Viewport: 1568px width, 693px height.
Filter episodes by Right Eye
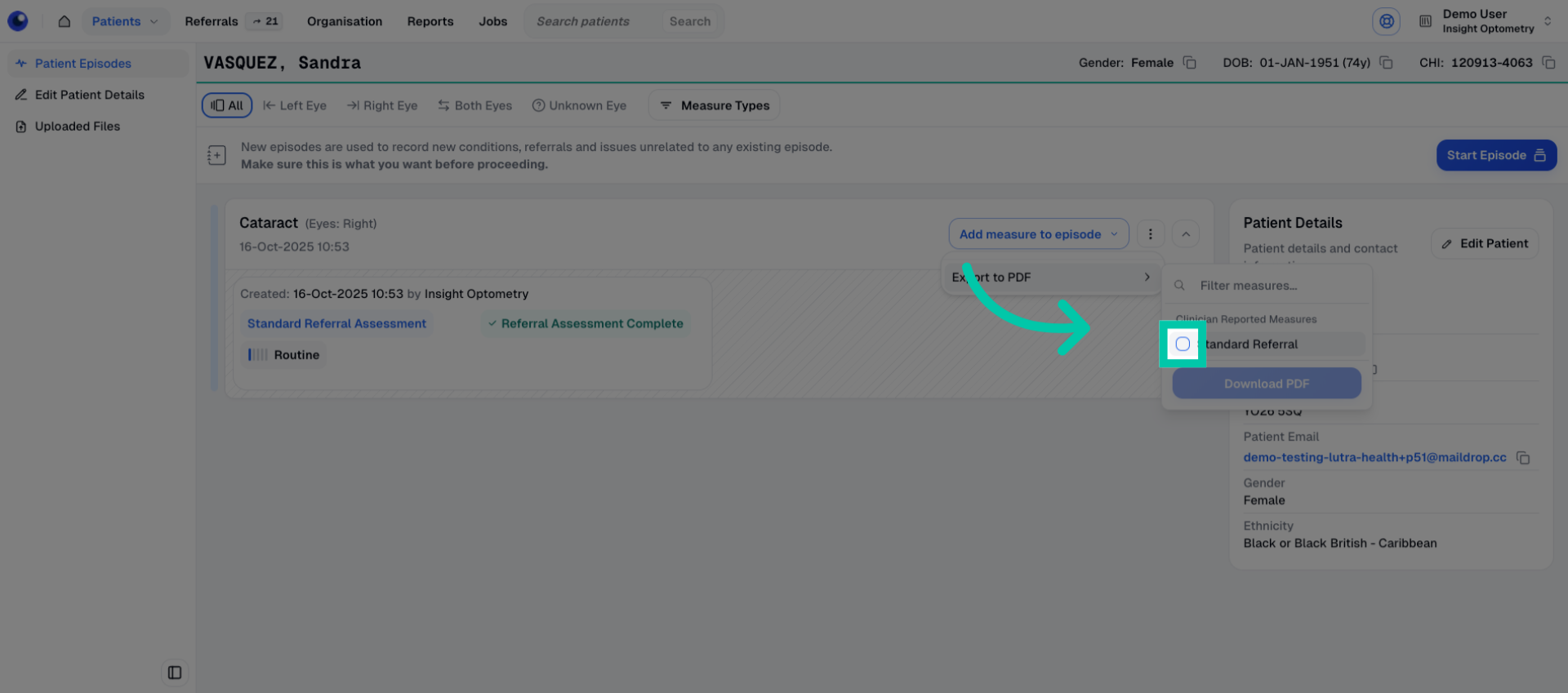(x=382, y=105)
